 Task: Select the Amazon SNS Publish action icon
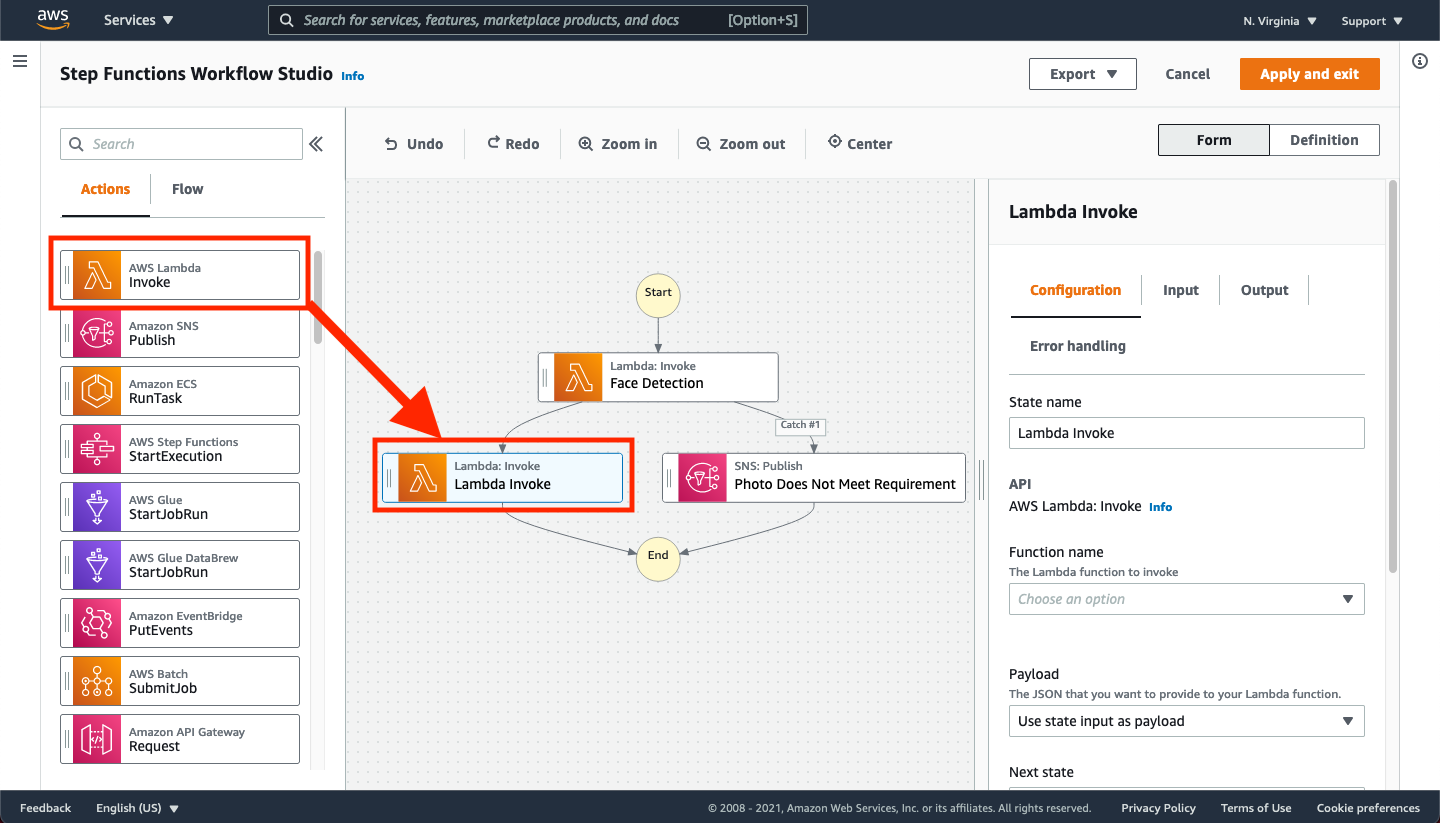click(x=97, y=333)
